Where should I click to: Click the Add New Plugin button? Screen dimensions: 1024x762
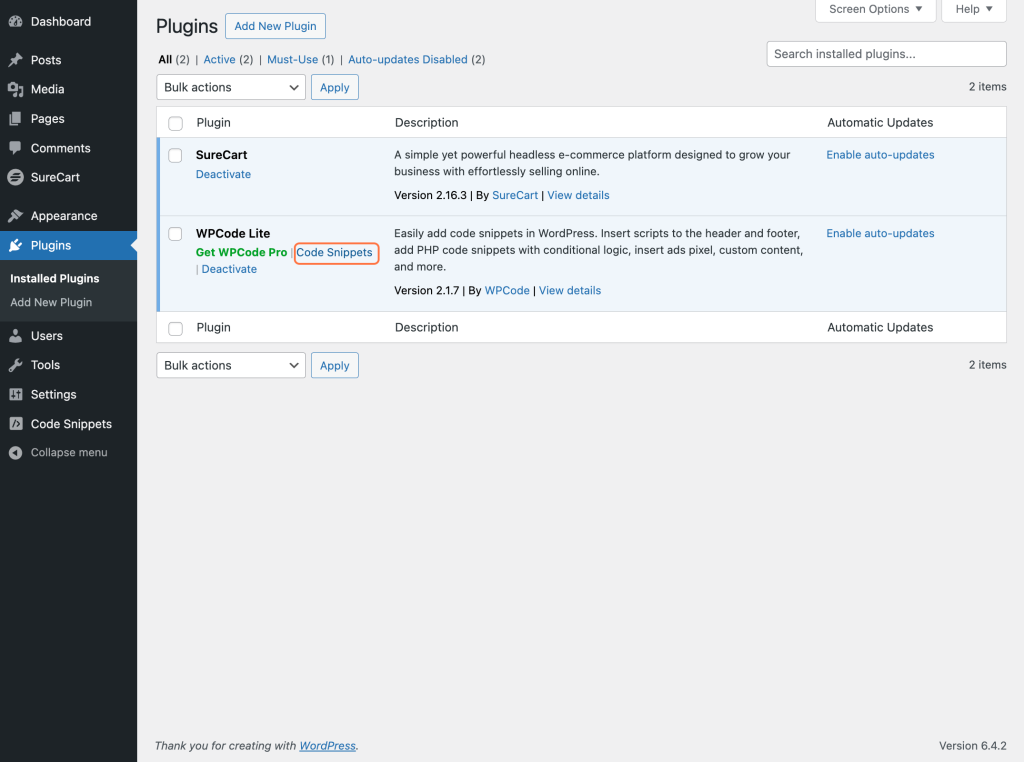tap(275, 26)
